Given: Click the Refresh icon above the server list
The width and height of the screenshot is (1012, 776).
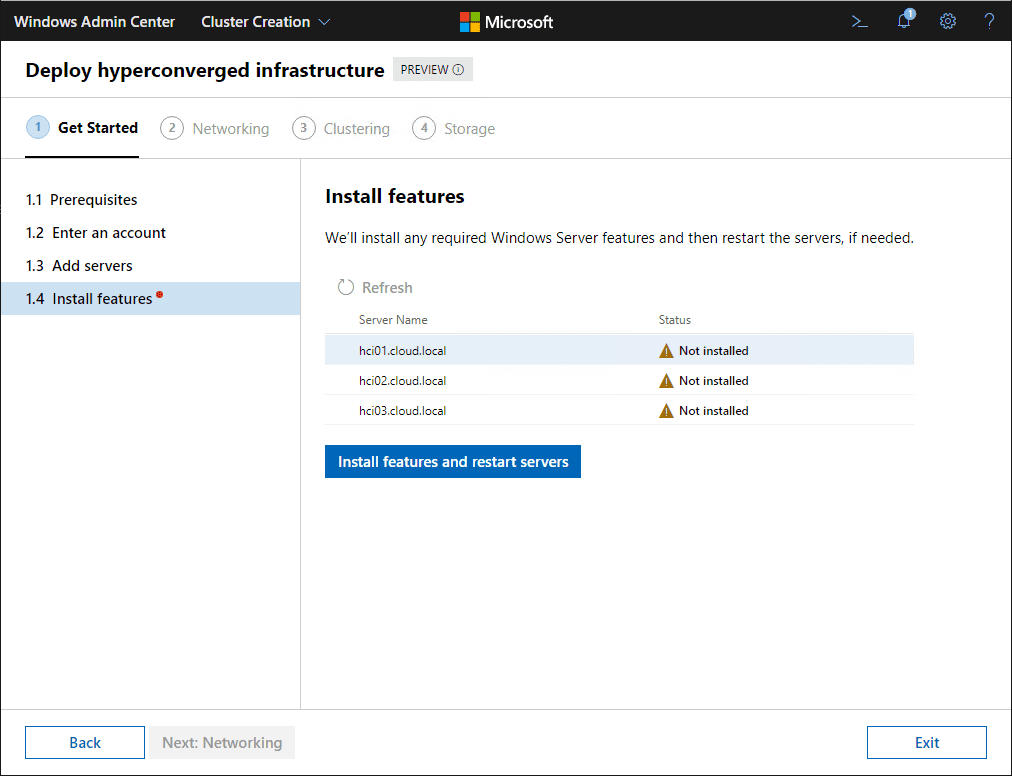Looking at the screenshot, I should point(346,288).
